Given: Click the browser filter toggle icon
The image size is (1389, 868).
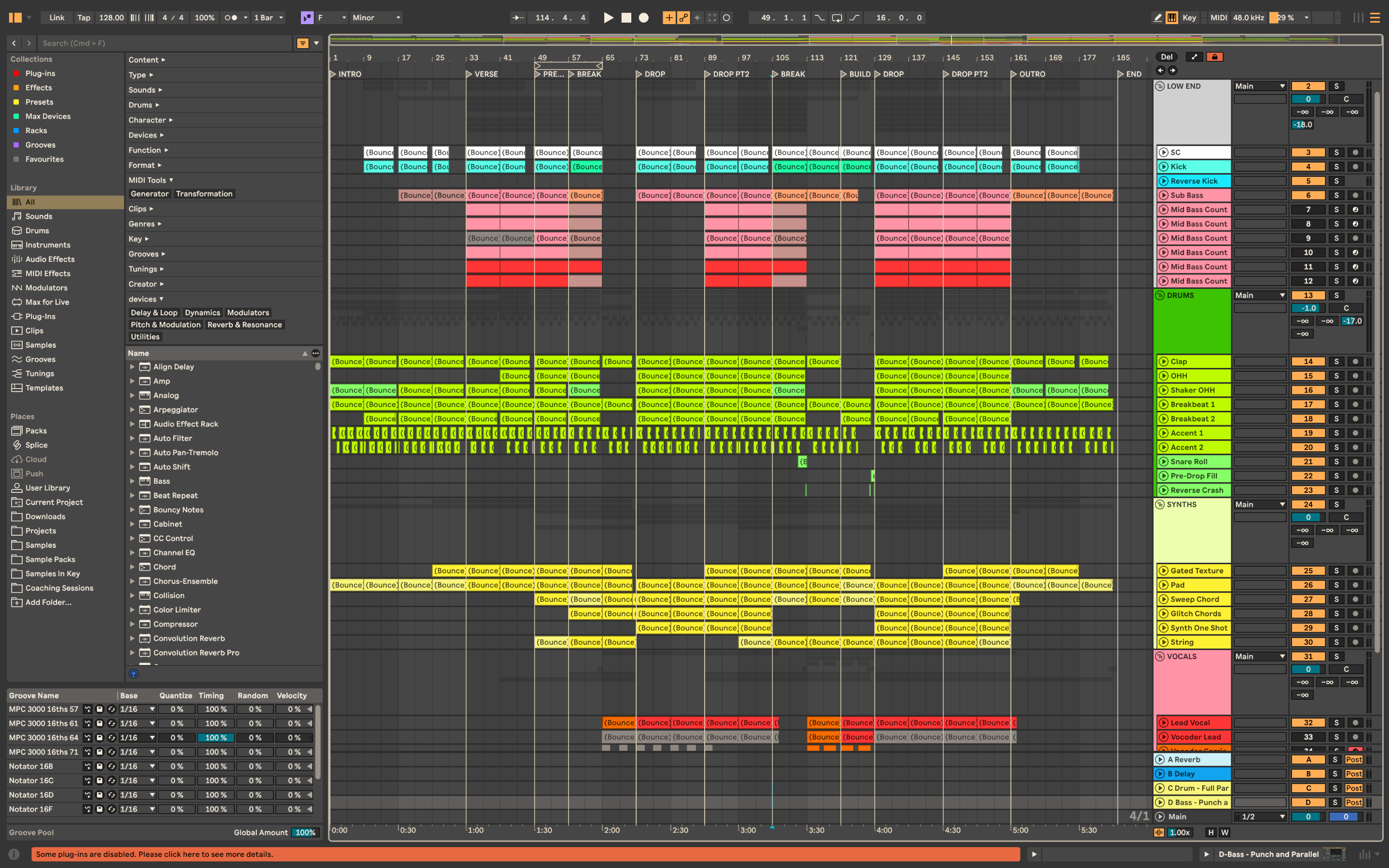Looking at the screenshot, I should 302,43.
